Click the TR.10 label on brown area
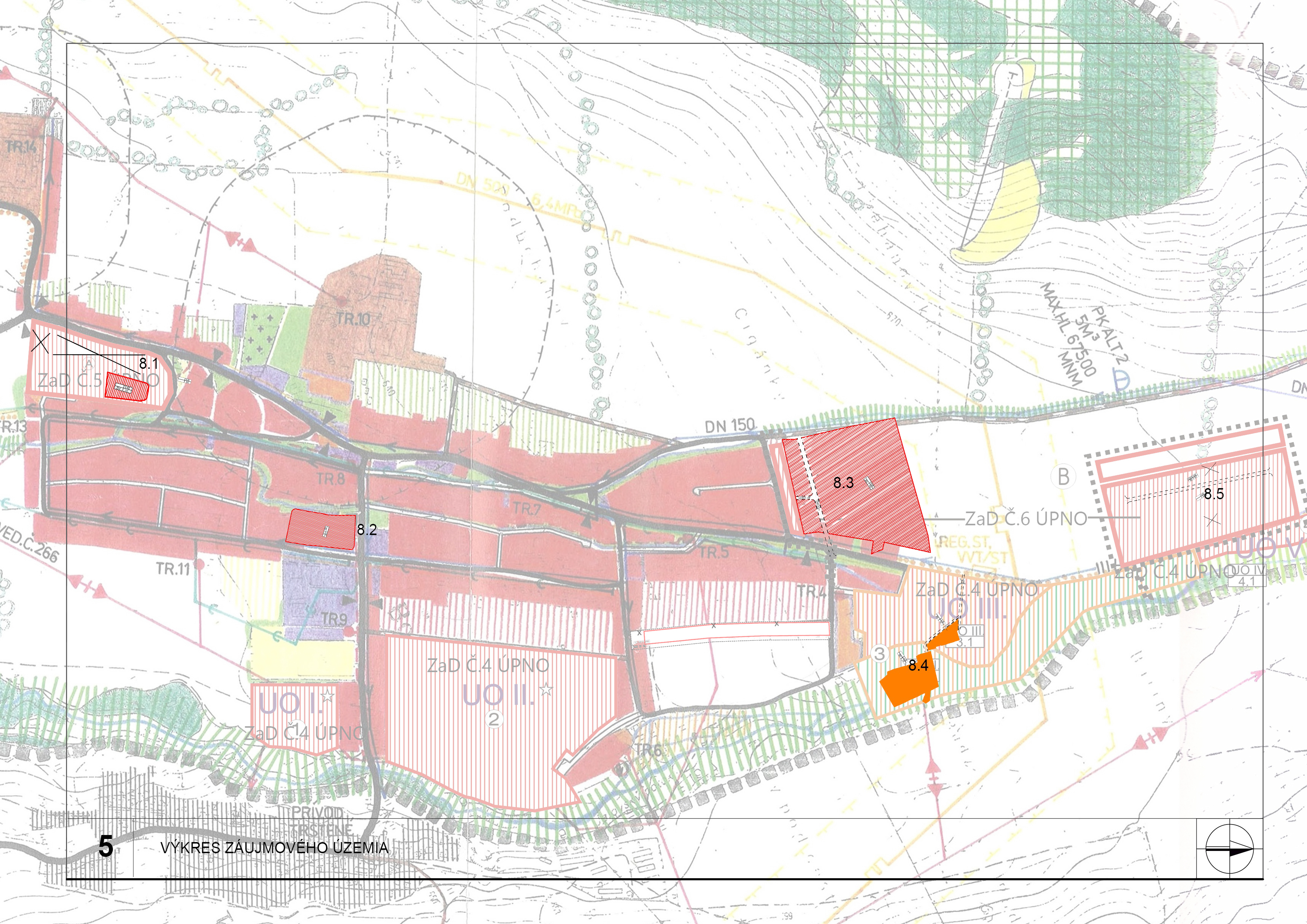 353,319
